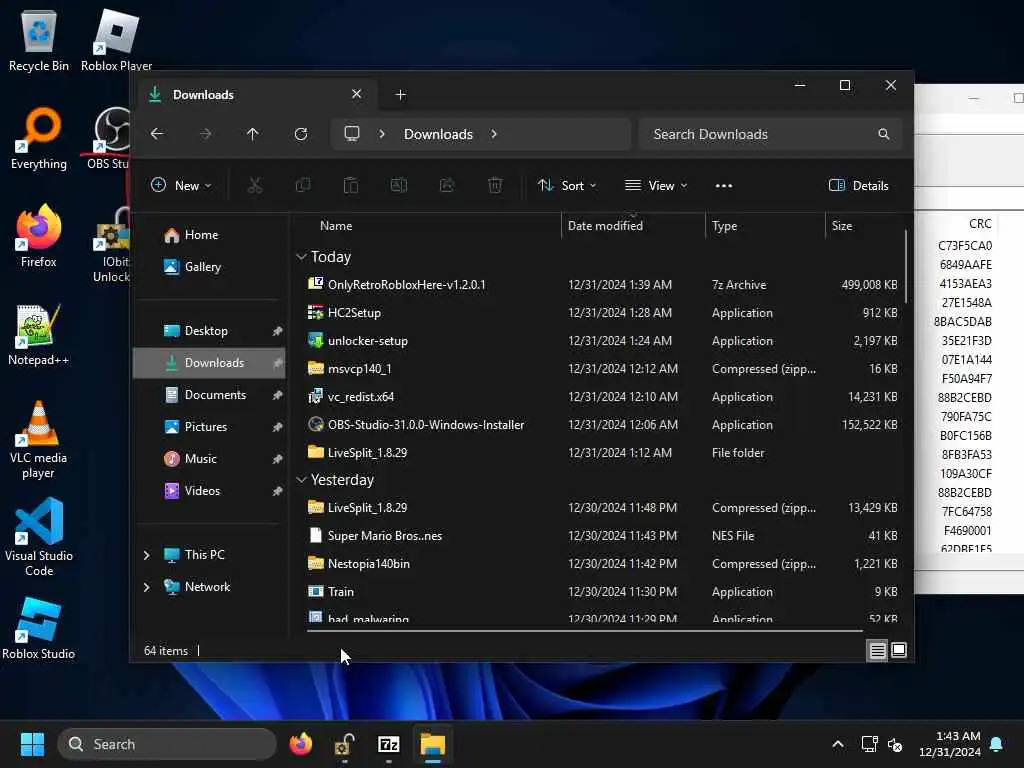Collapse the Yesterday group
The image size is (1024, 768).
(x=301, y=480)
